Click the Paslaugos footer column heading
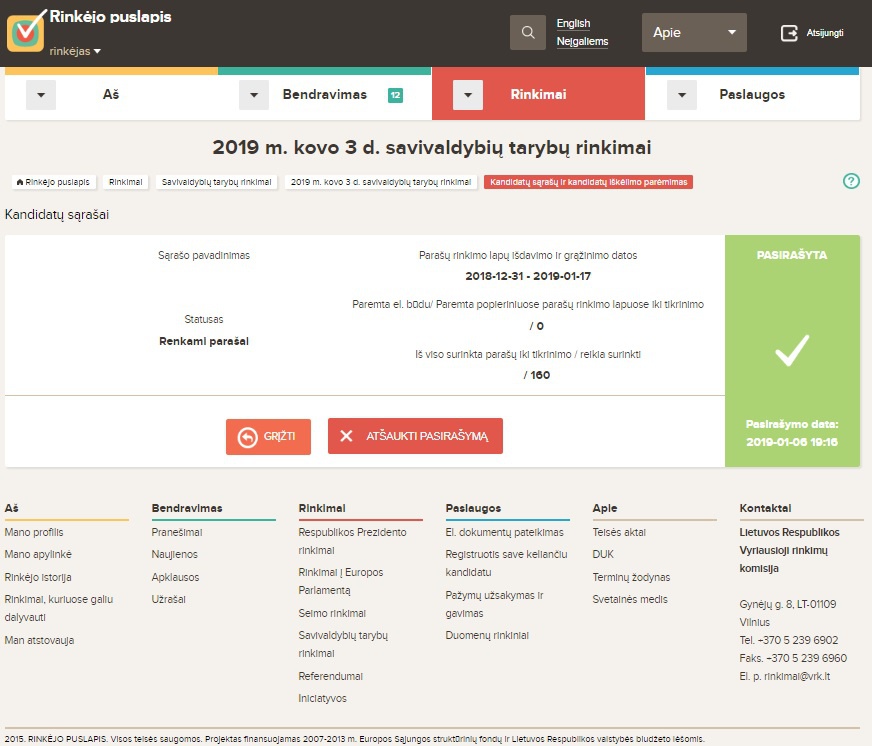Viewport: 872px width, 746px height. pyautogui.click(x=473, y=508)
